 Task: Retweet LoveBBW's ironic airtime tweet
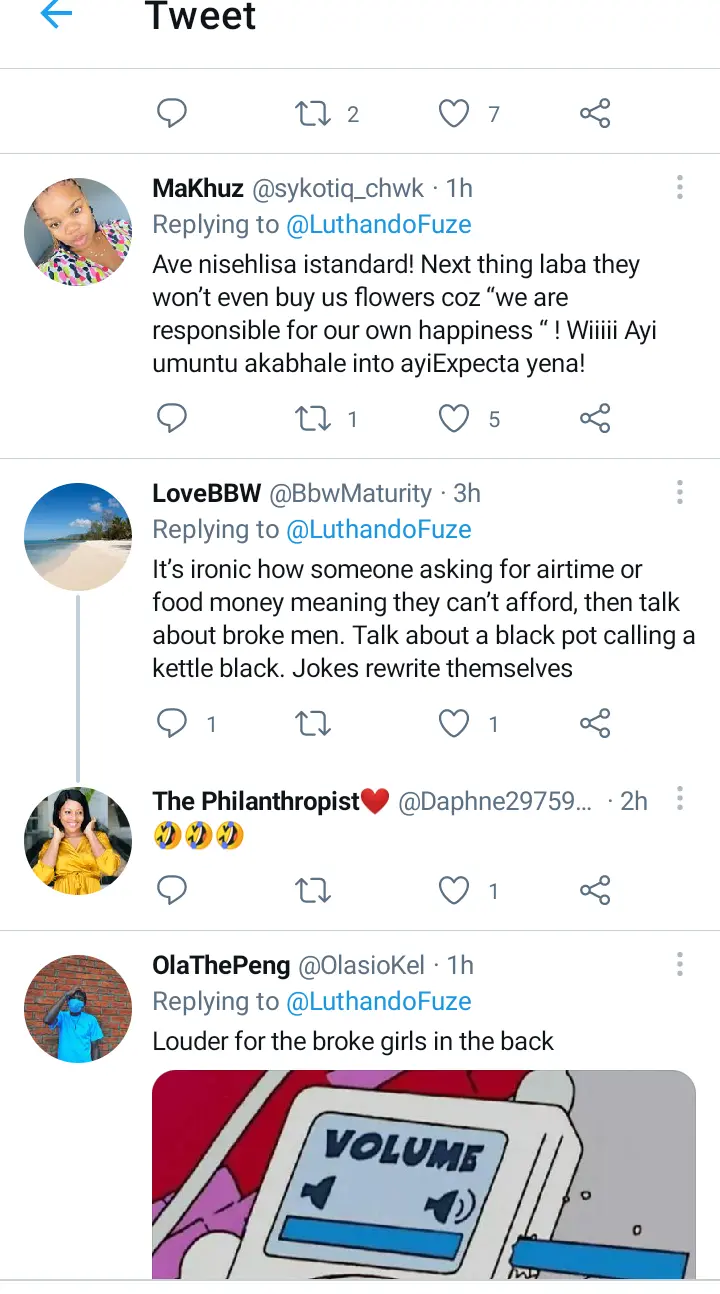click(313, 723)
